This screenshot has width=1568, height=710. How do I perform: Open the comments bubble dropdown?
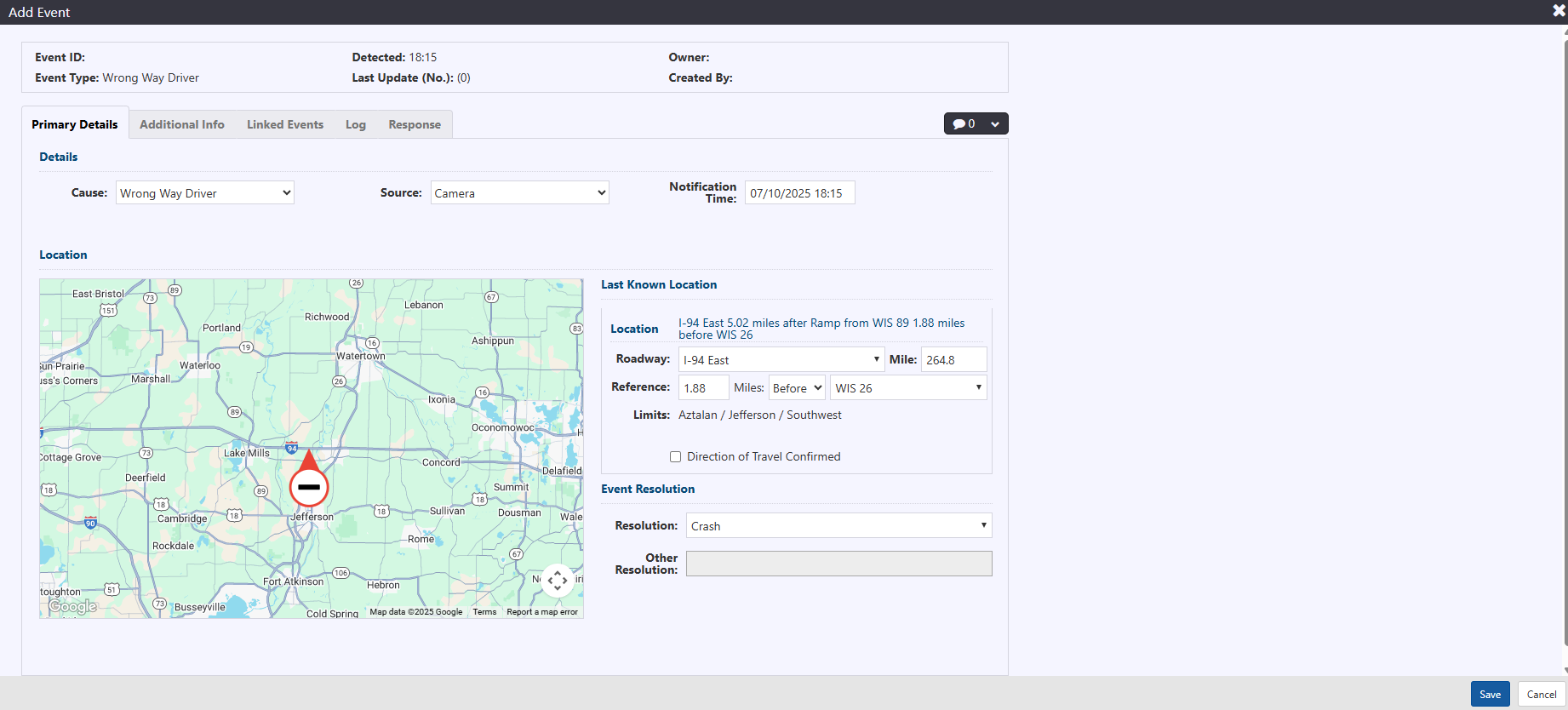976,123
